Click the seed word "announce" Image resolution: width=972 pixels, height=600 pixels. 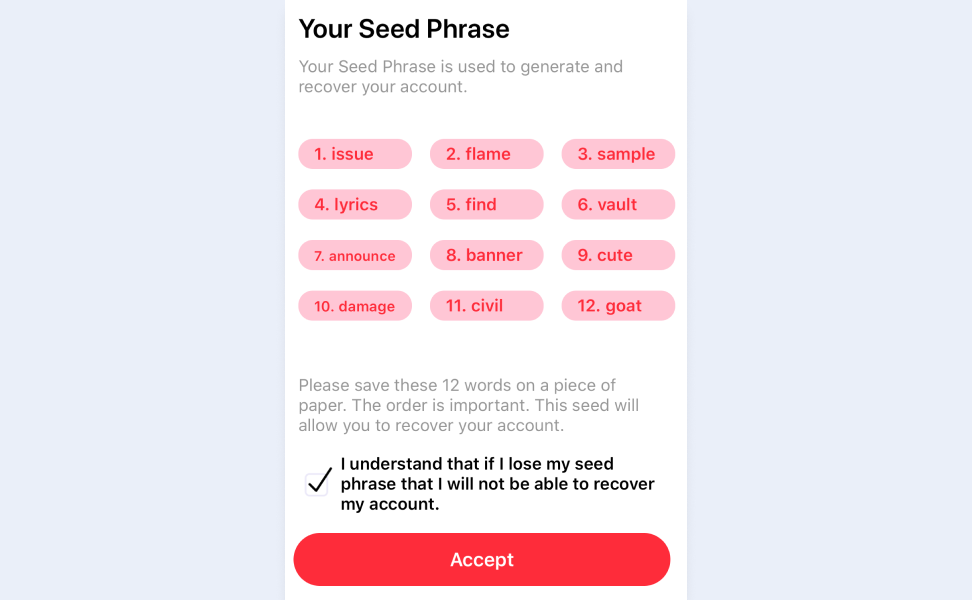[354, 255]
